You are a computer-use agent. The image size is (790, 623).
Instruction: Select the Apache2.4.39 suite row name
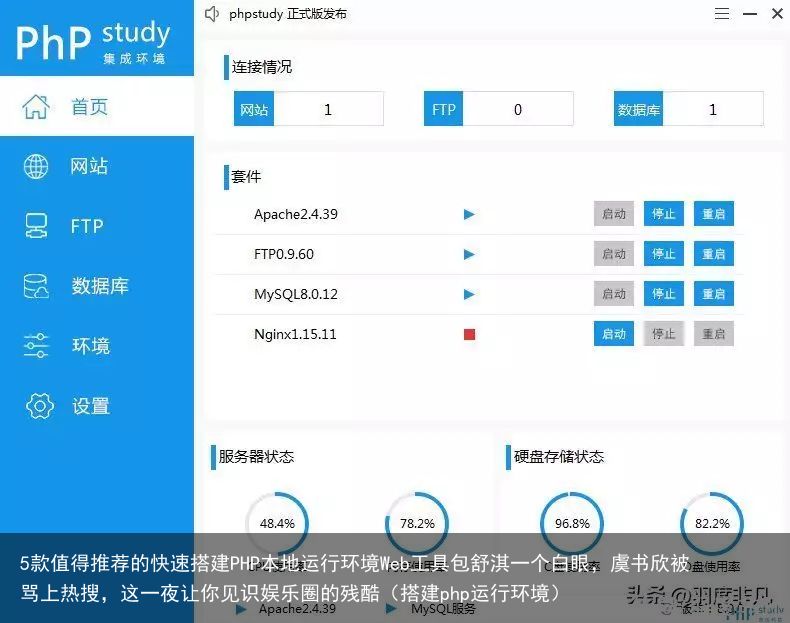pos(296,215)
